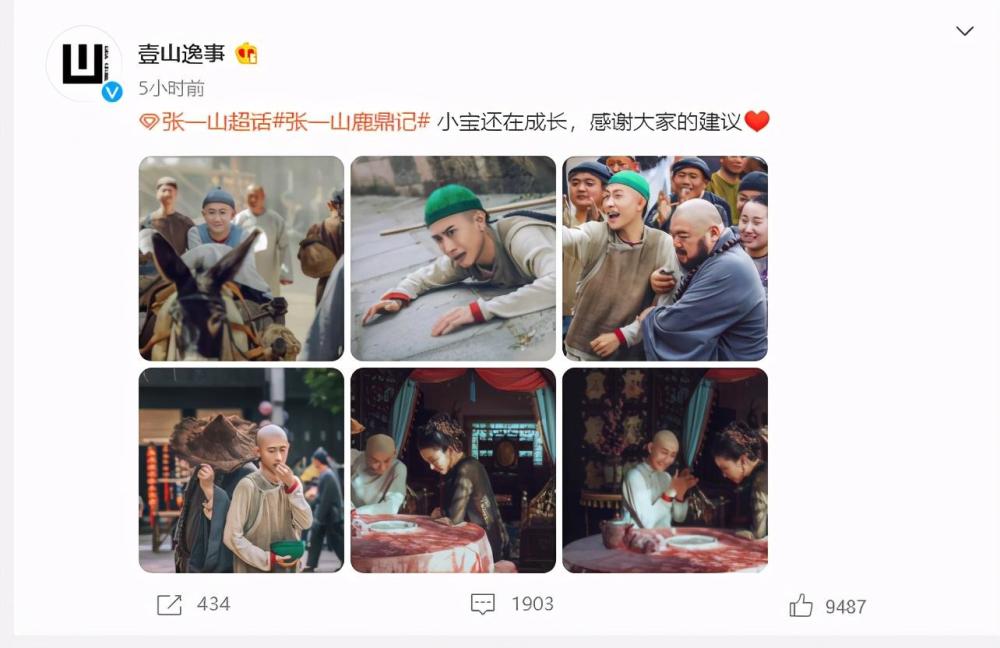Open comments via speech bubble icon
The width and height of the screenshot is (1000, 648).
[x=483, y=604]
